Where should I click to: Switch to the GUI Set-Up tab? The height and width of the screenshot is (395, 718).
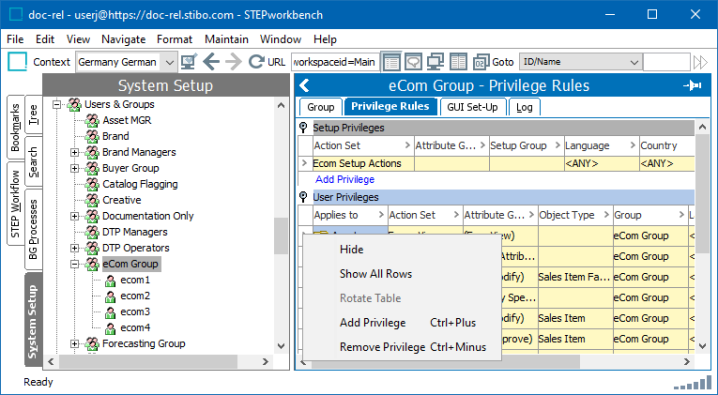pyautogui.click(x=473, y=107)
